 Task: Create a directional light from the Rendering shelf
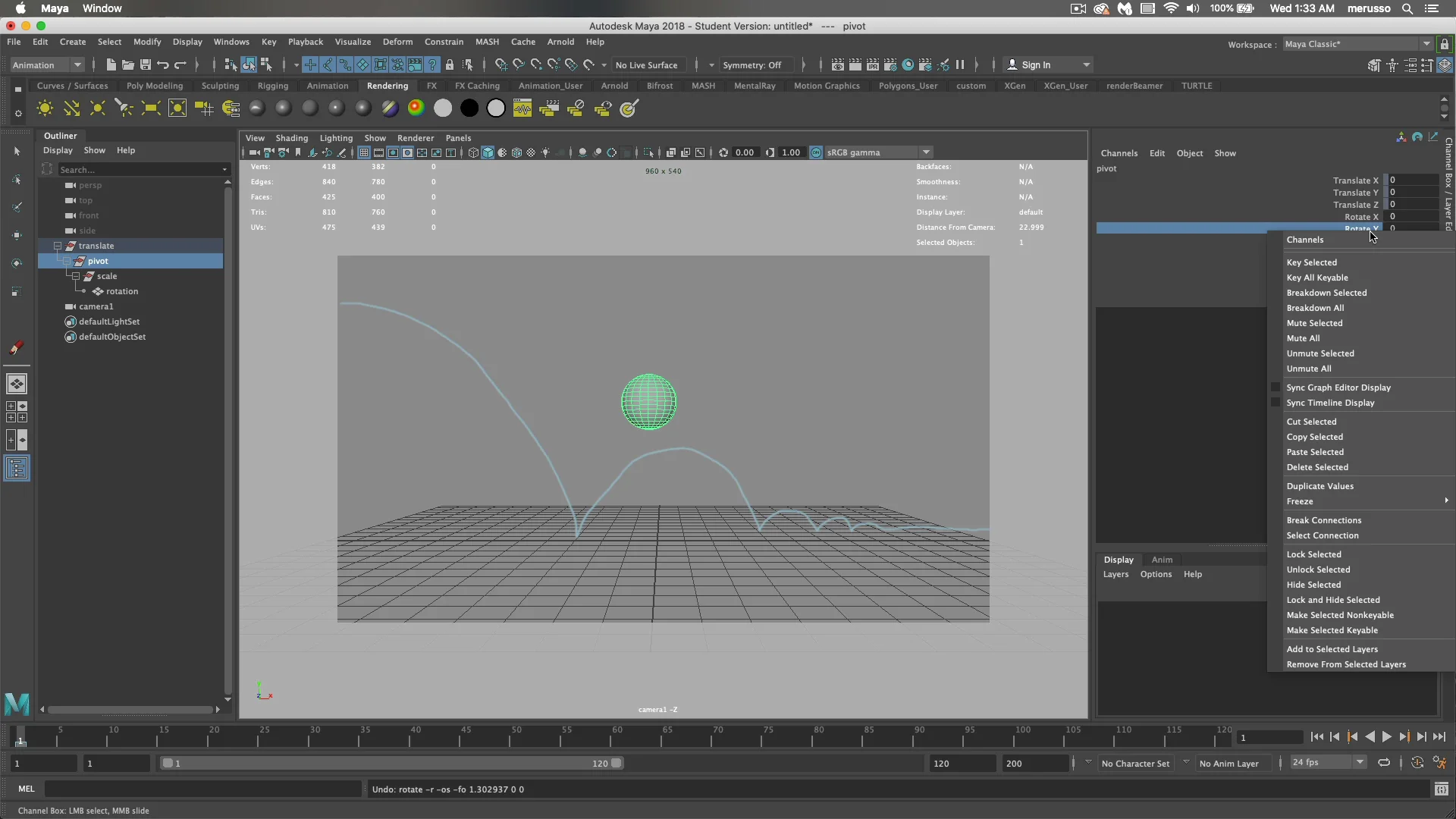point(72,108)
